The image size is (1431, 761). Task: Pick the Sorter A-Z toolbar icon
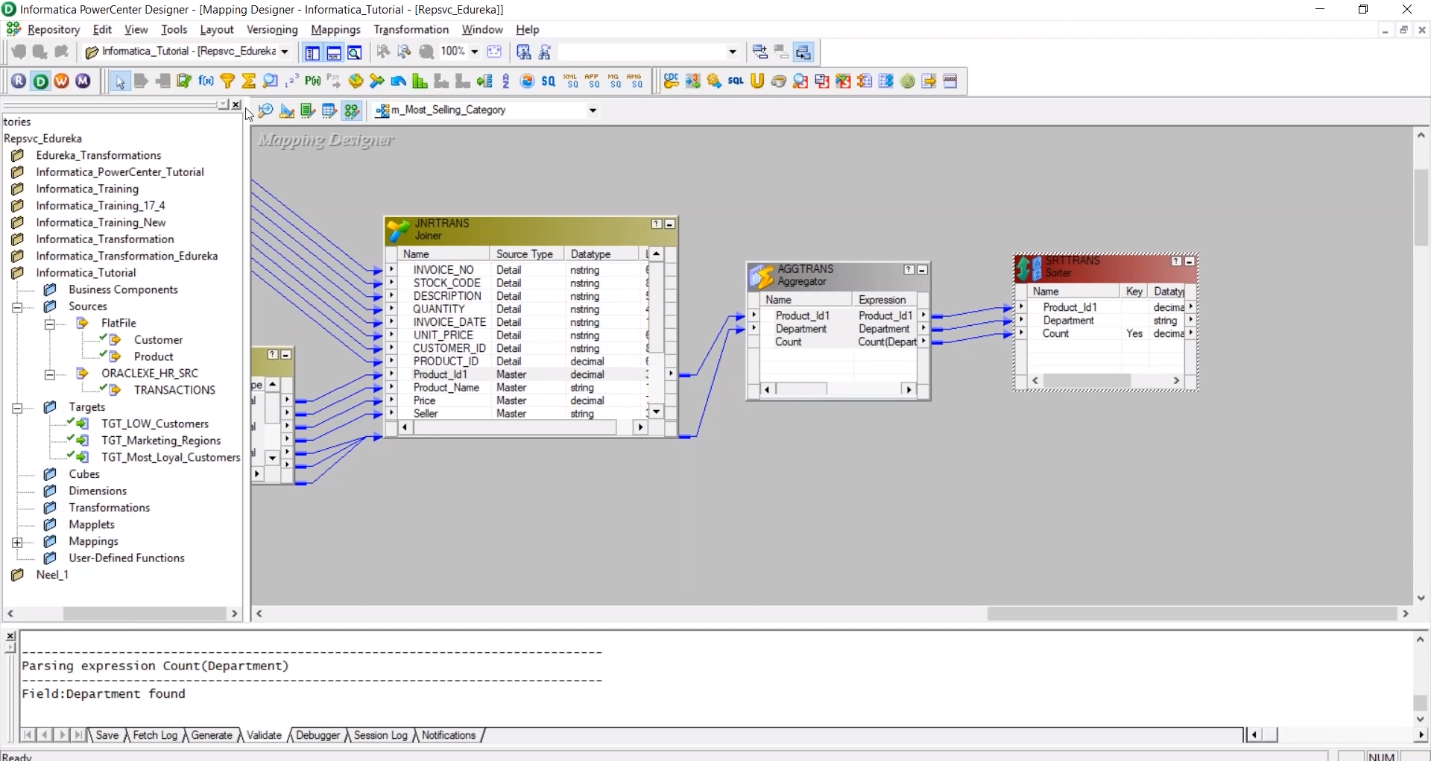pos(506,81)
